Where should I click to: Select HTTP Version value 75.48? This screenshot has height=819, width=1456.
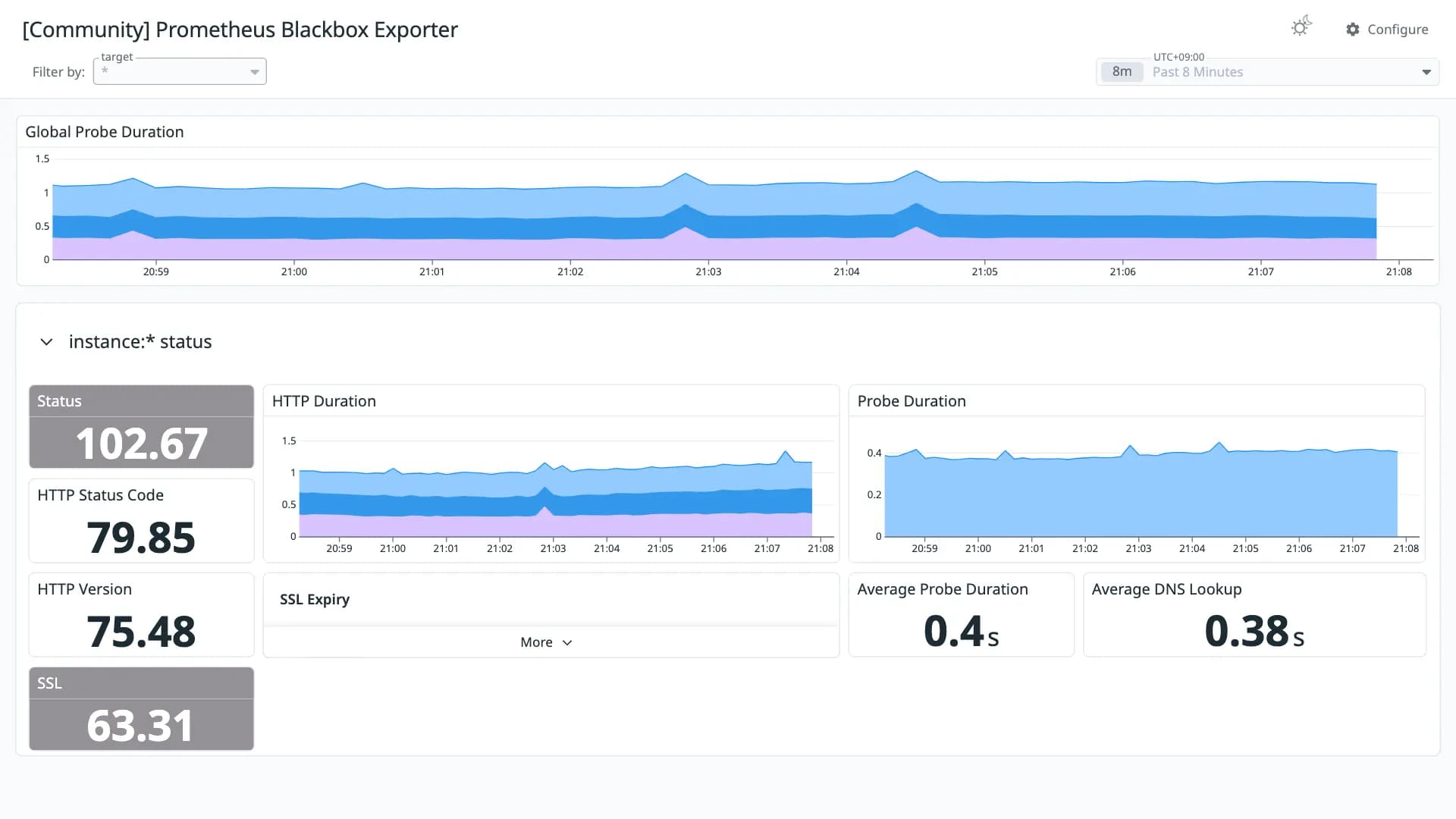141,632
